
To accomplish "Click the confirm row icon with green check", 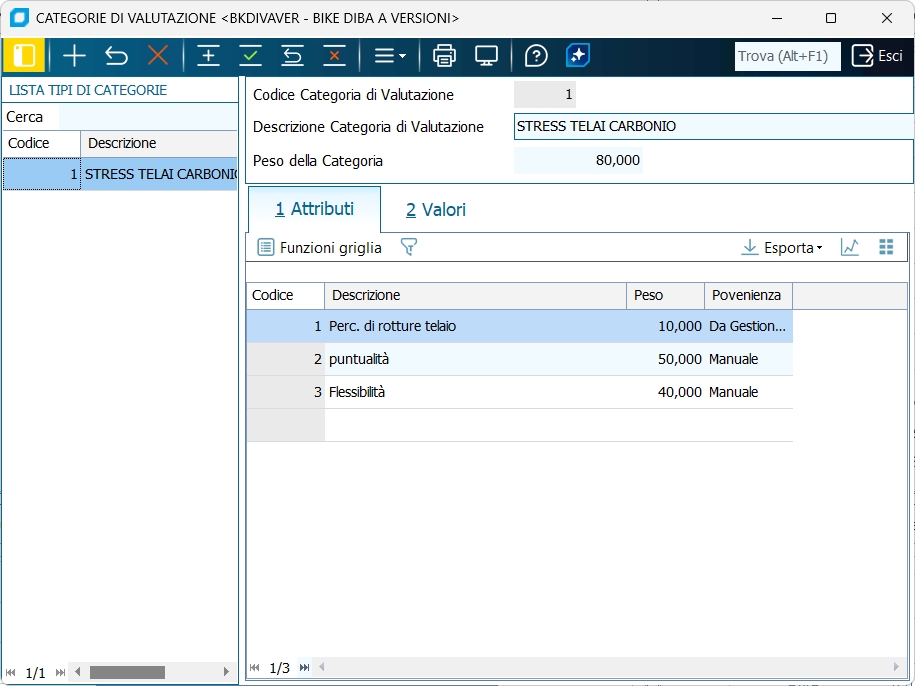I will tap(250, 56).
